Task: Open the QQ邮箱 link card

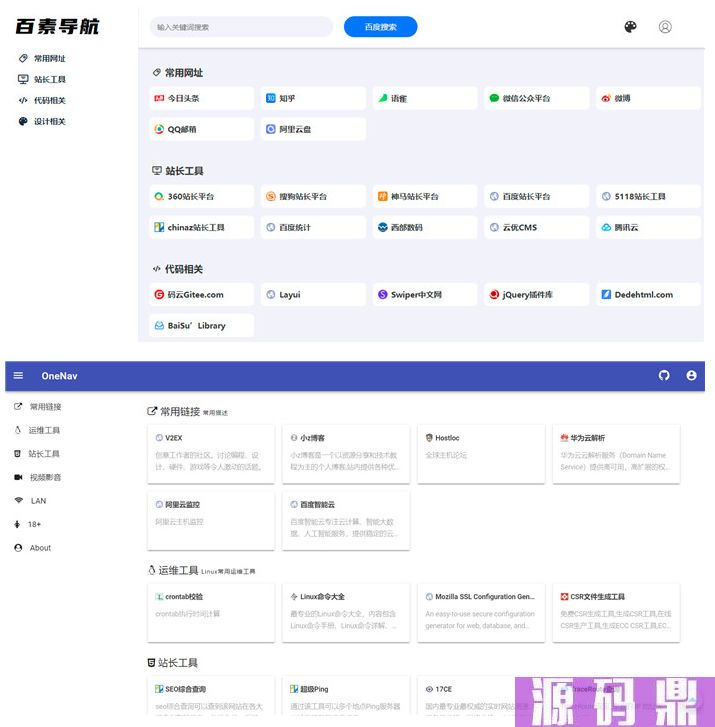Action: tap(201, 129)
